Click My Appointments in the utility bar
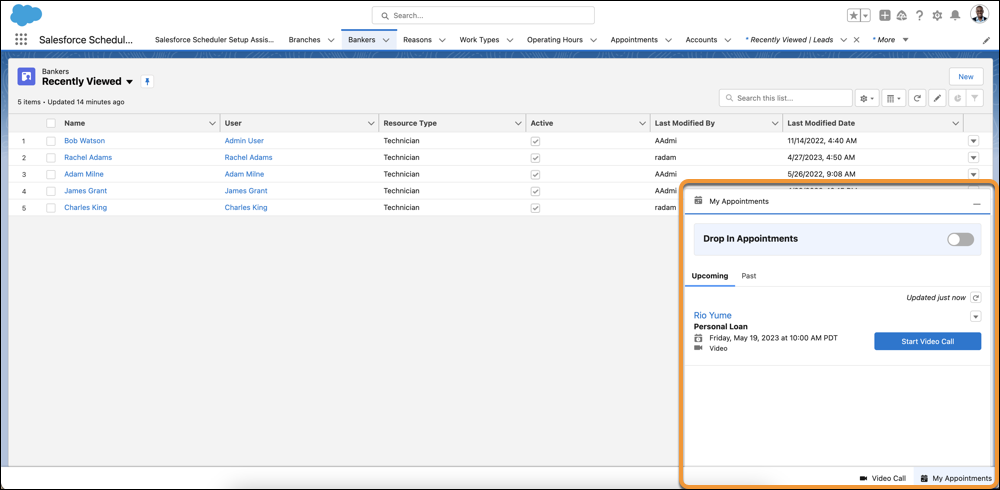The width and height of the screenshot is (1000, 490). point(956,478)
